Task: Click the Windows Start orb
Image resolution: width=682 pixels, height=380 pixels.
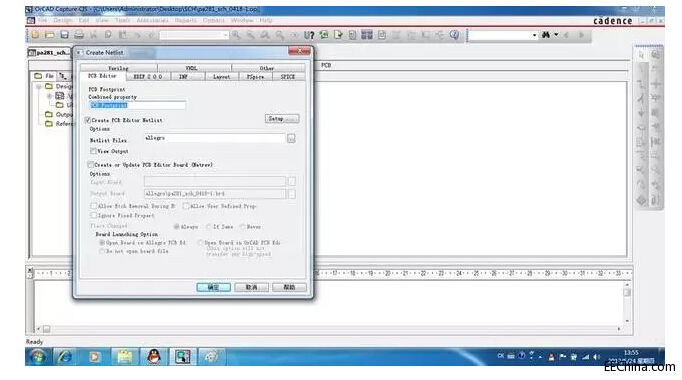Action: [38, 357]
